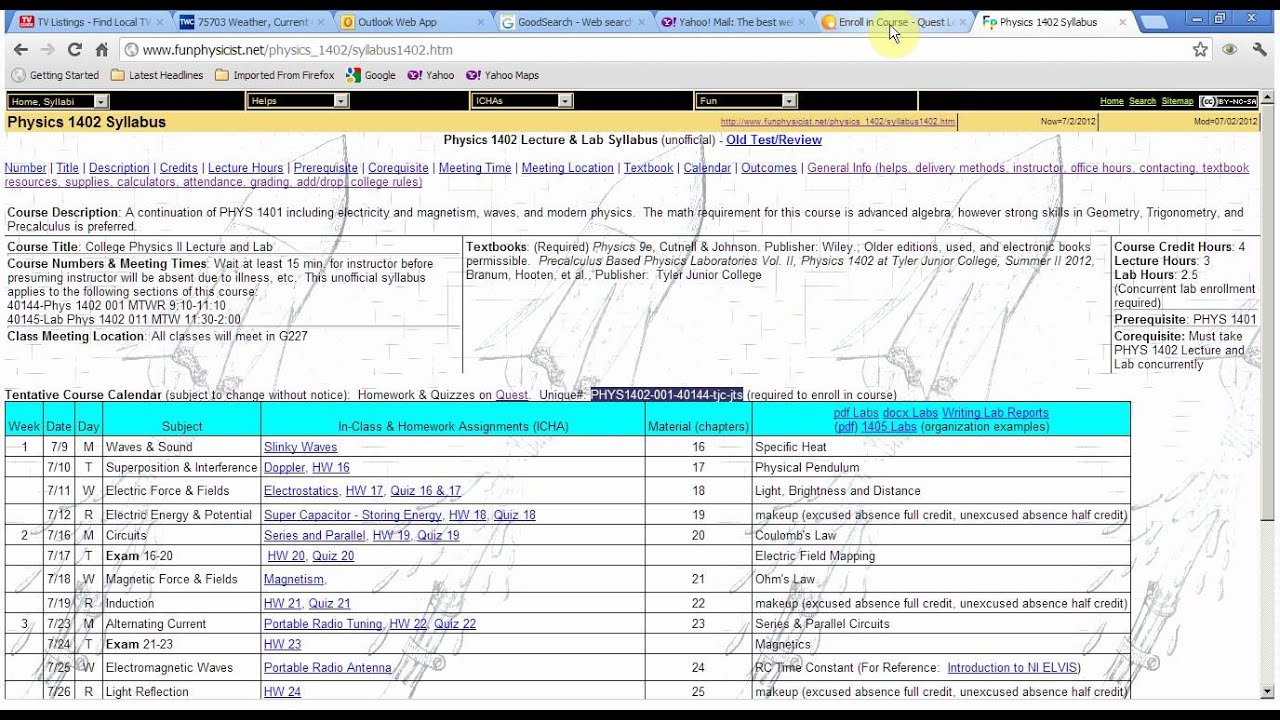Jump to the Outcomes link
This screenshot has height=720, width=1280.
[x=769, y=168]
